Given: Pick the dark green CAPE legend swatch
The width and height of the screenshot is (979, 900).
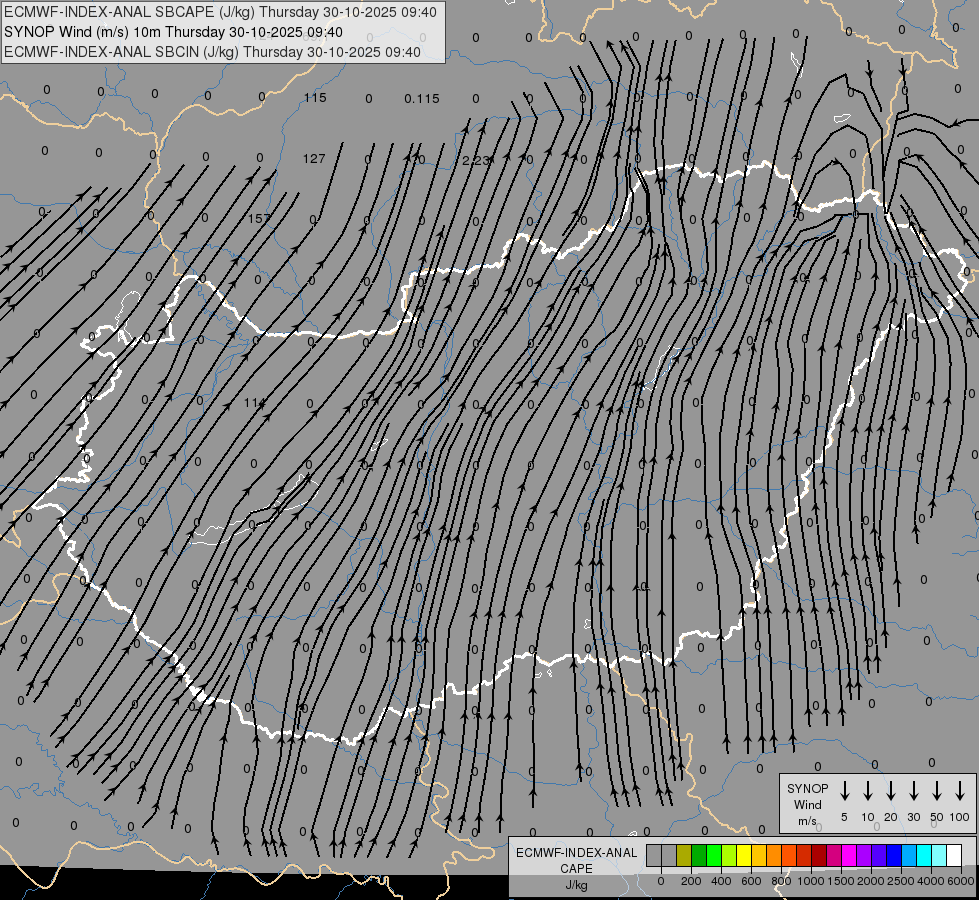Looking at the screenshot, I should (699, 855).
